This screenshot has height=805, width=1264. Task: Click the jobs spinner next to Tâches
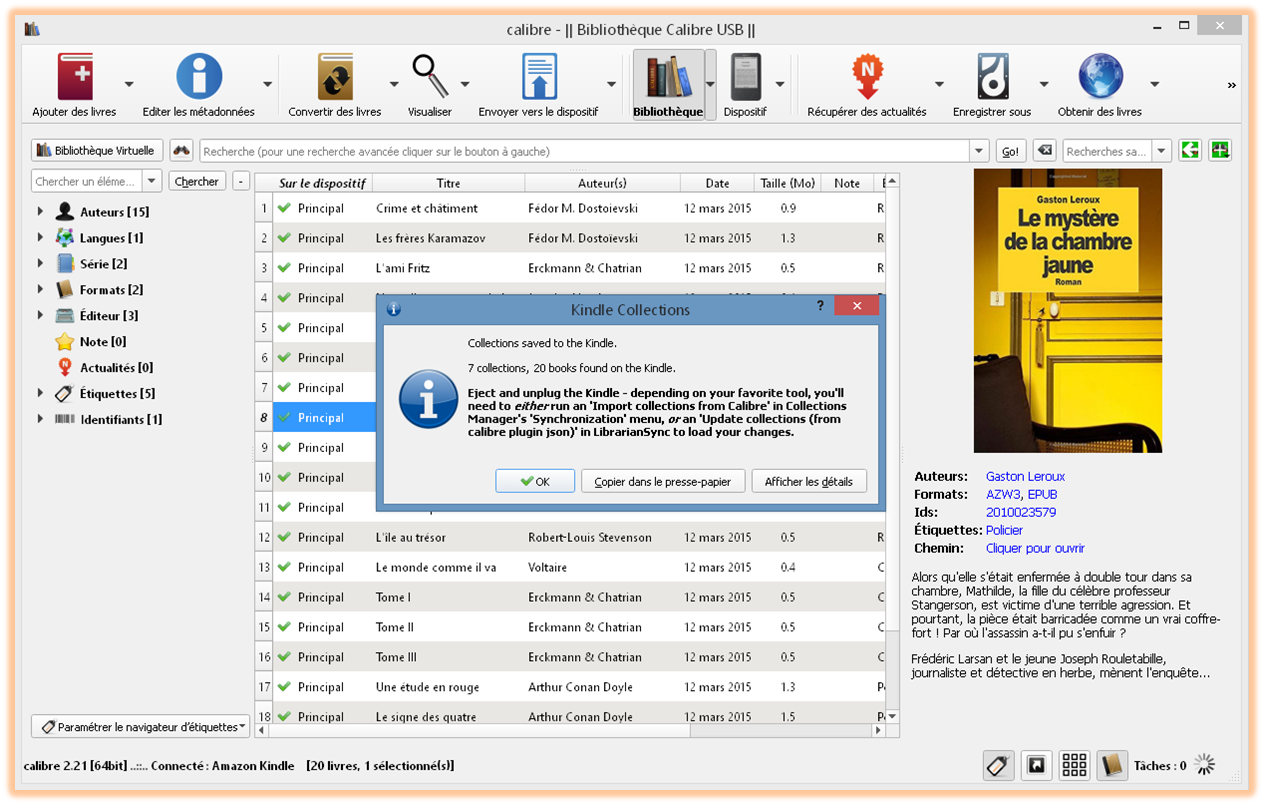click(x=1205, y=766)
